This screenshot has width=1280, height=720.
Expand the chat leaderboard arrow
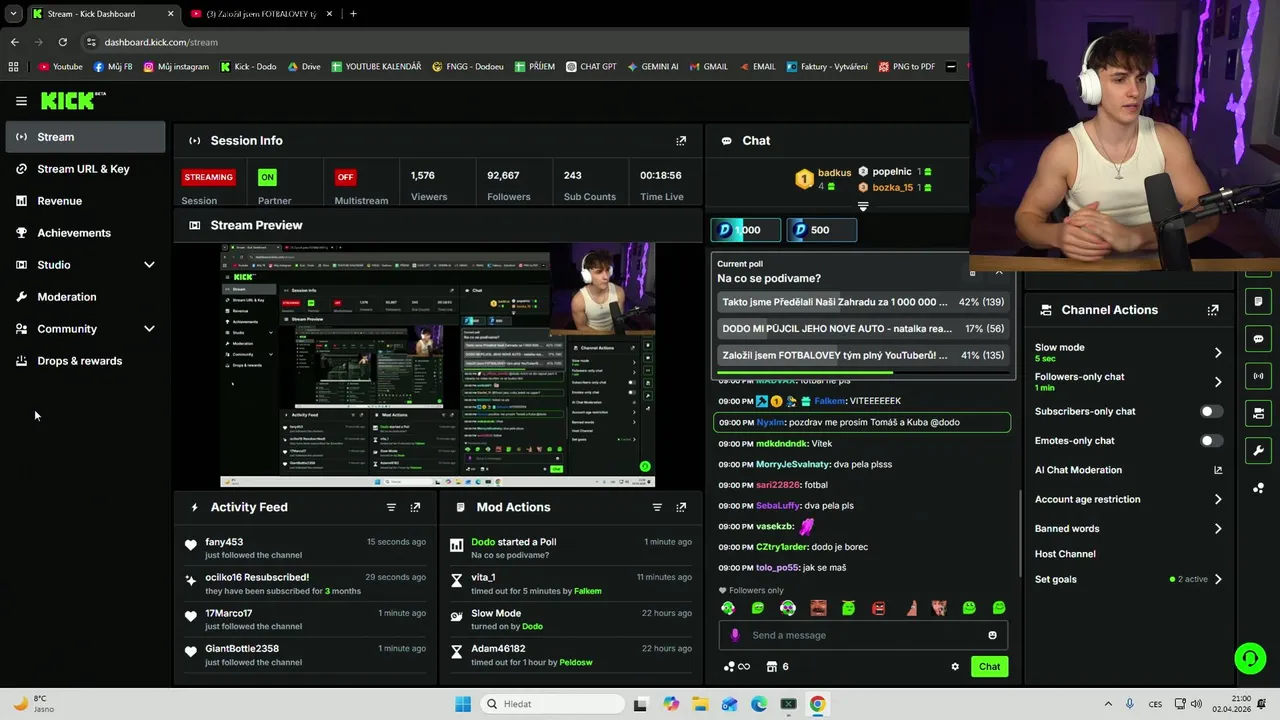tap(863, 206)
